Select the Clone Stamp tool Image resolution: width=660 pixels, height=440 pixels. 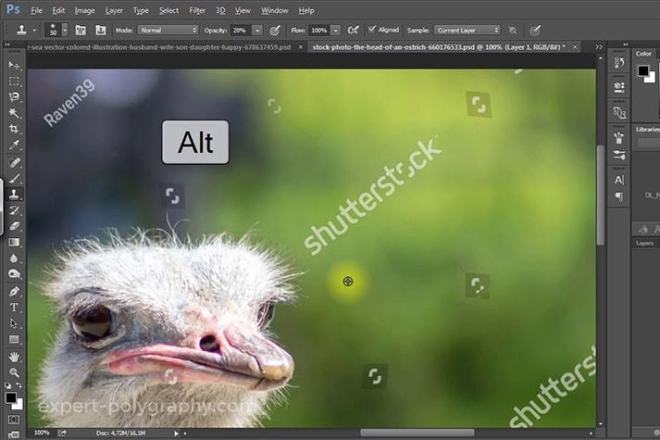coord(14,194)
